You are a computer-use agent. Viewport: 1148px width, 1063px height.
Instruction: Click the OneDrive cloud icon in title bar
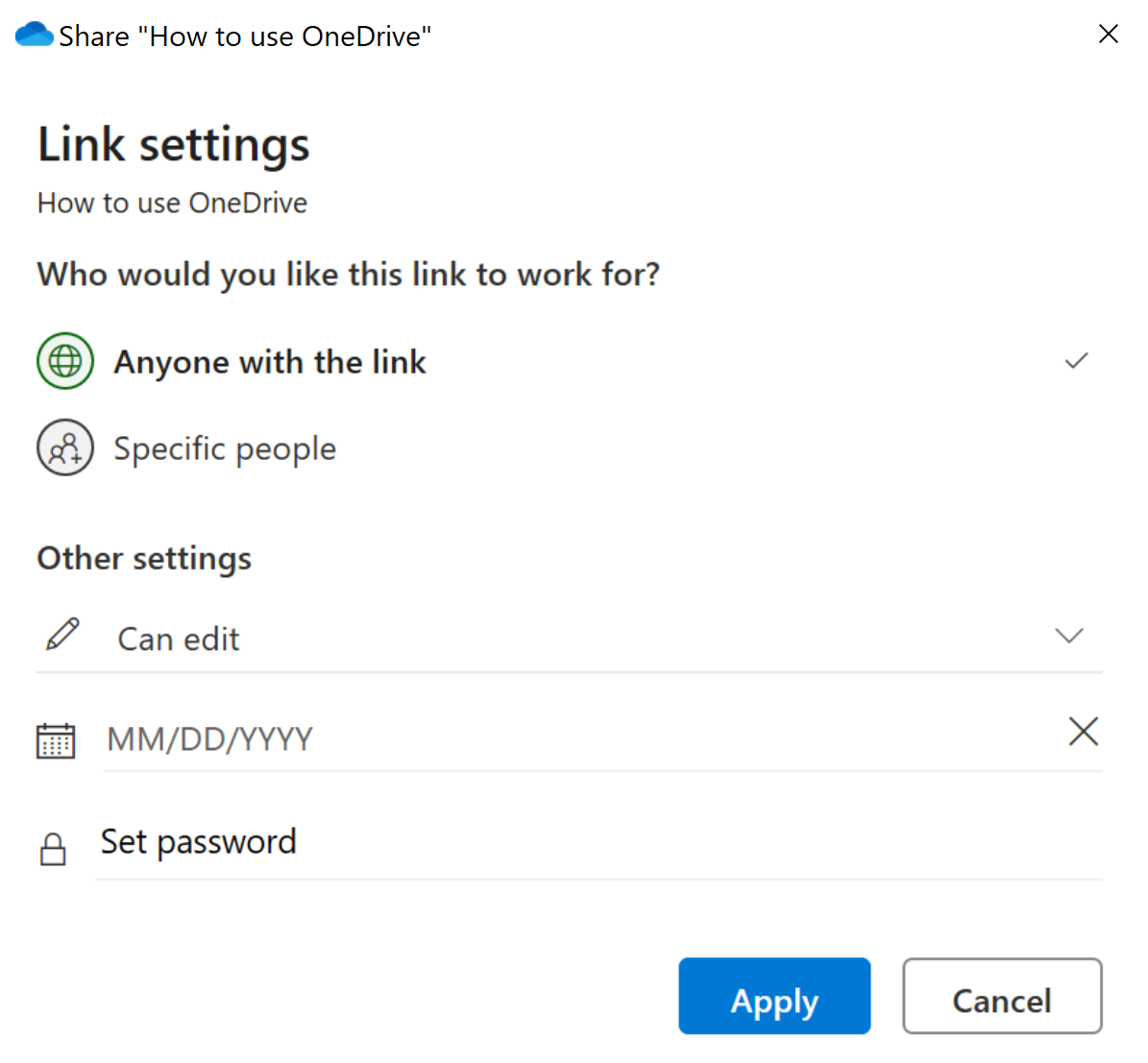(x=35, y=35)
